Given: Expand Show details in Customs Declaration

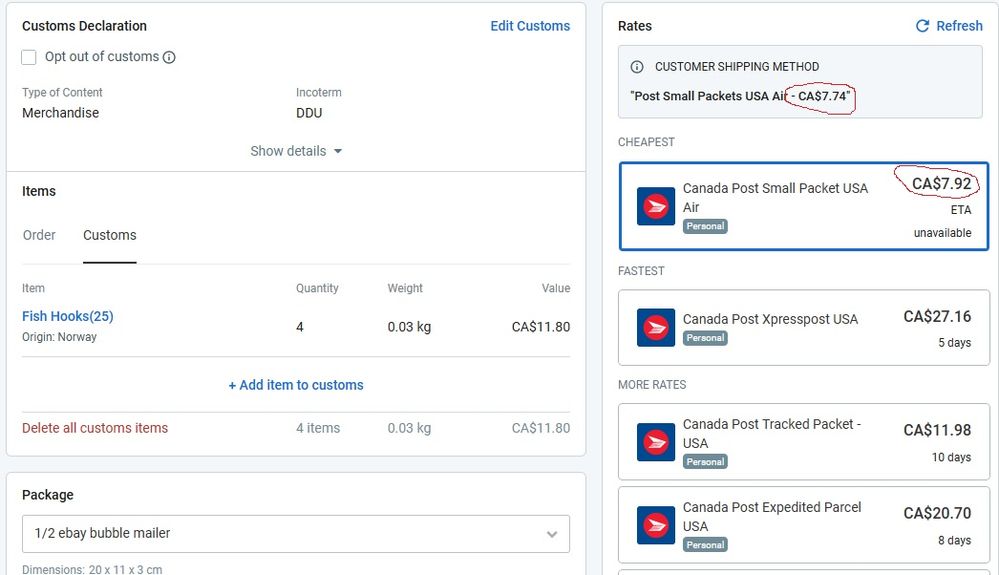Looking at the screenshot, I should (296, 151).
